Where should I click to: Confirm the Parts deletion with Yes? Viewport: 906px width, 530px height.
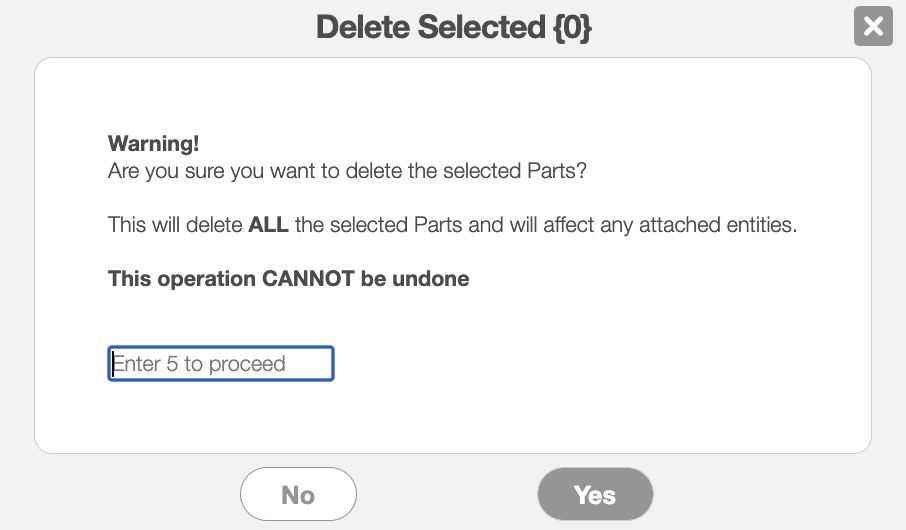pyautogui.click(x=595, y=495)
